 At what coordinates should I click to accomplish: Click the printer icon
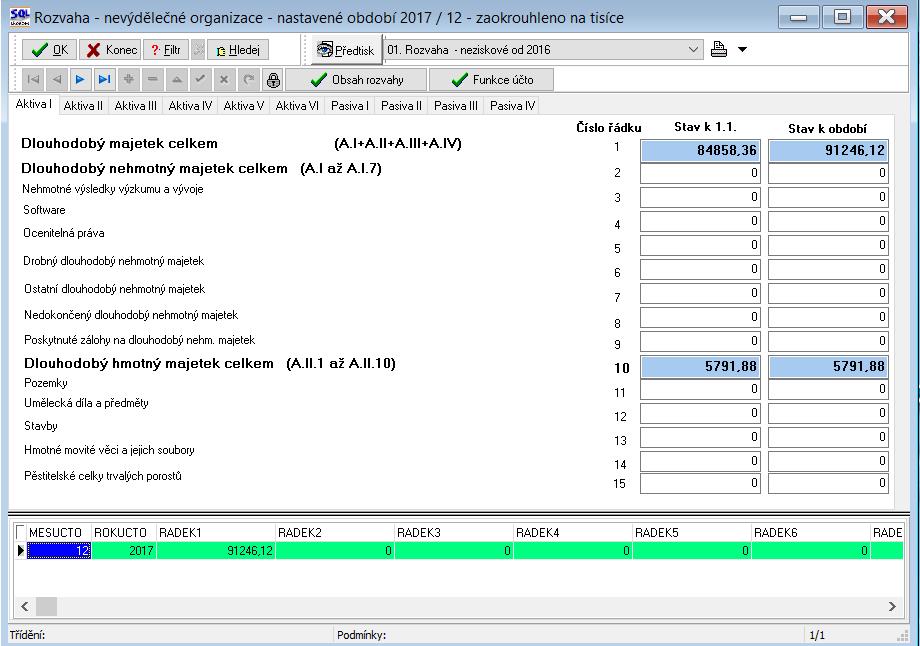(719, 49)
